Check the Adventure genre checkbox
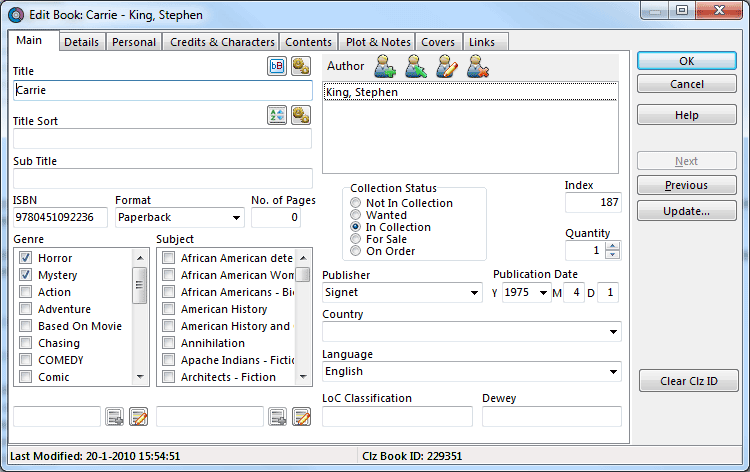This screenshot has height=472, width=750. pos(26,309)
